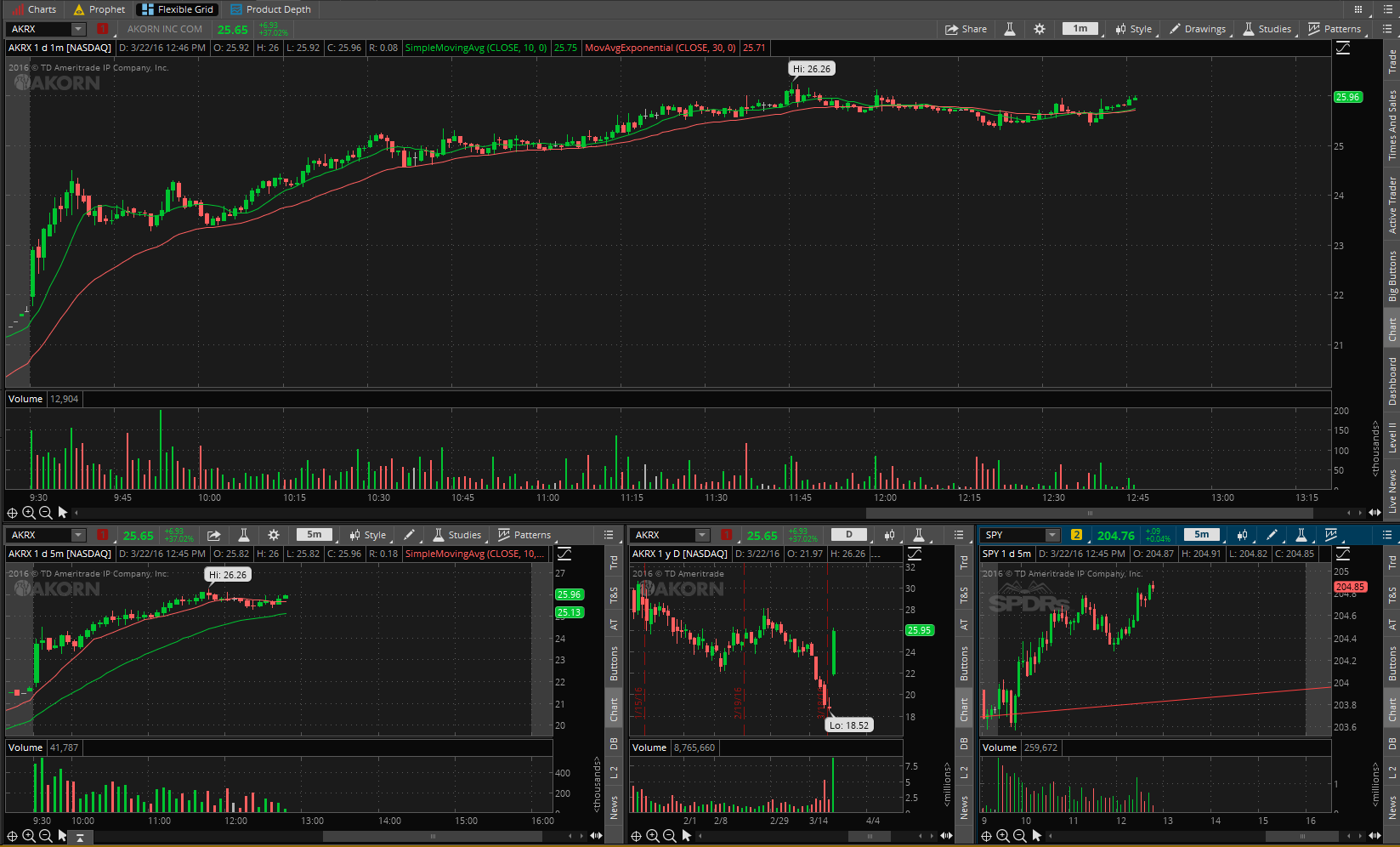
Task: Toggle the red link indicator beside AKRX symbol
Action: pos(102,29)
